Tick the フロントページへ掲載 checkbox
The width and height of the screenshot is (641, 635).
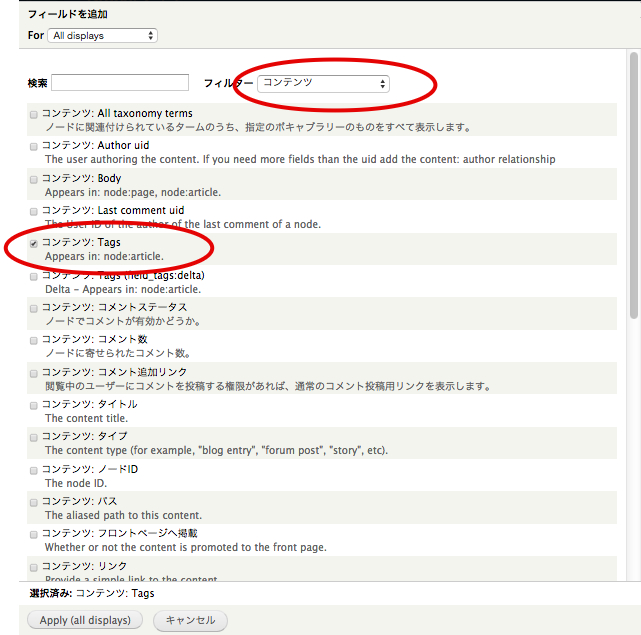tap(34, 534)
